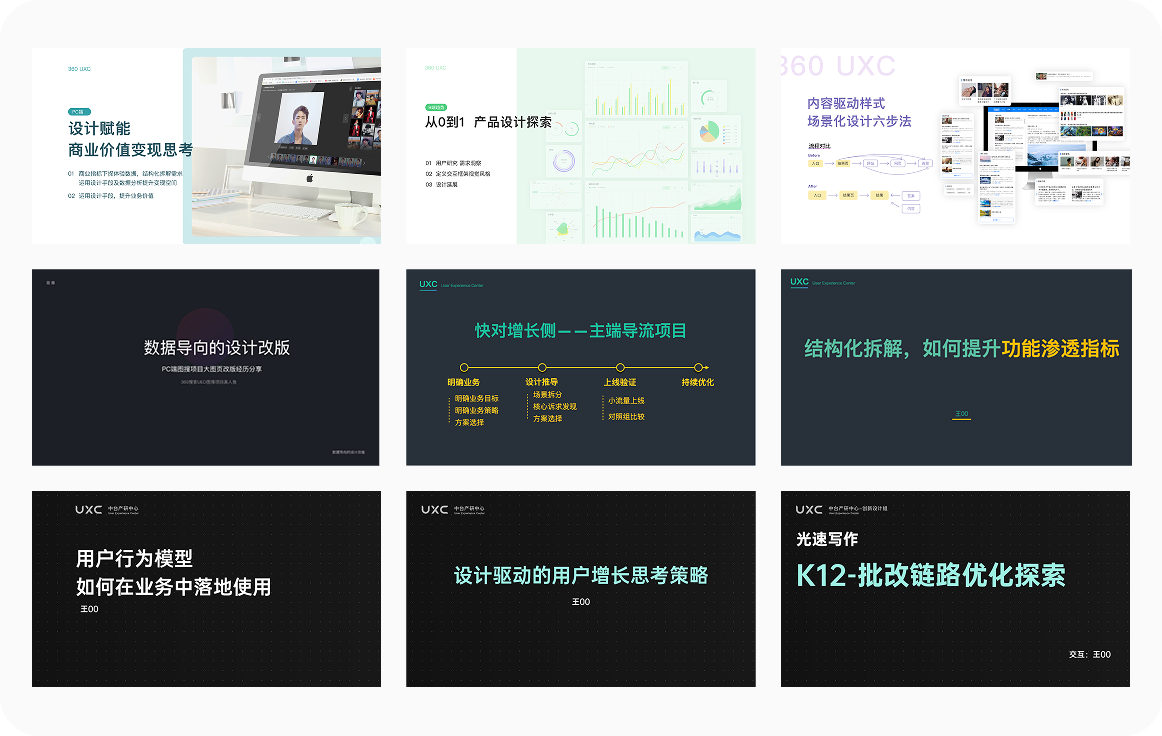Click the webpage screenshots collage in 内容驱动样式 slide
Image resolution: width=1162 pixels, height=736 pixels.
(x=1033, y=147)
